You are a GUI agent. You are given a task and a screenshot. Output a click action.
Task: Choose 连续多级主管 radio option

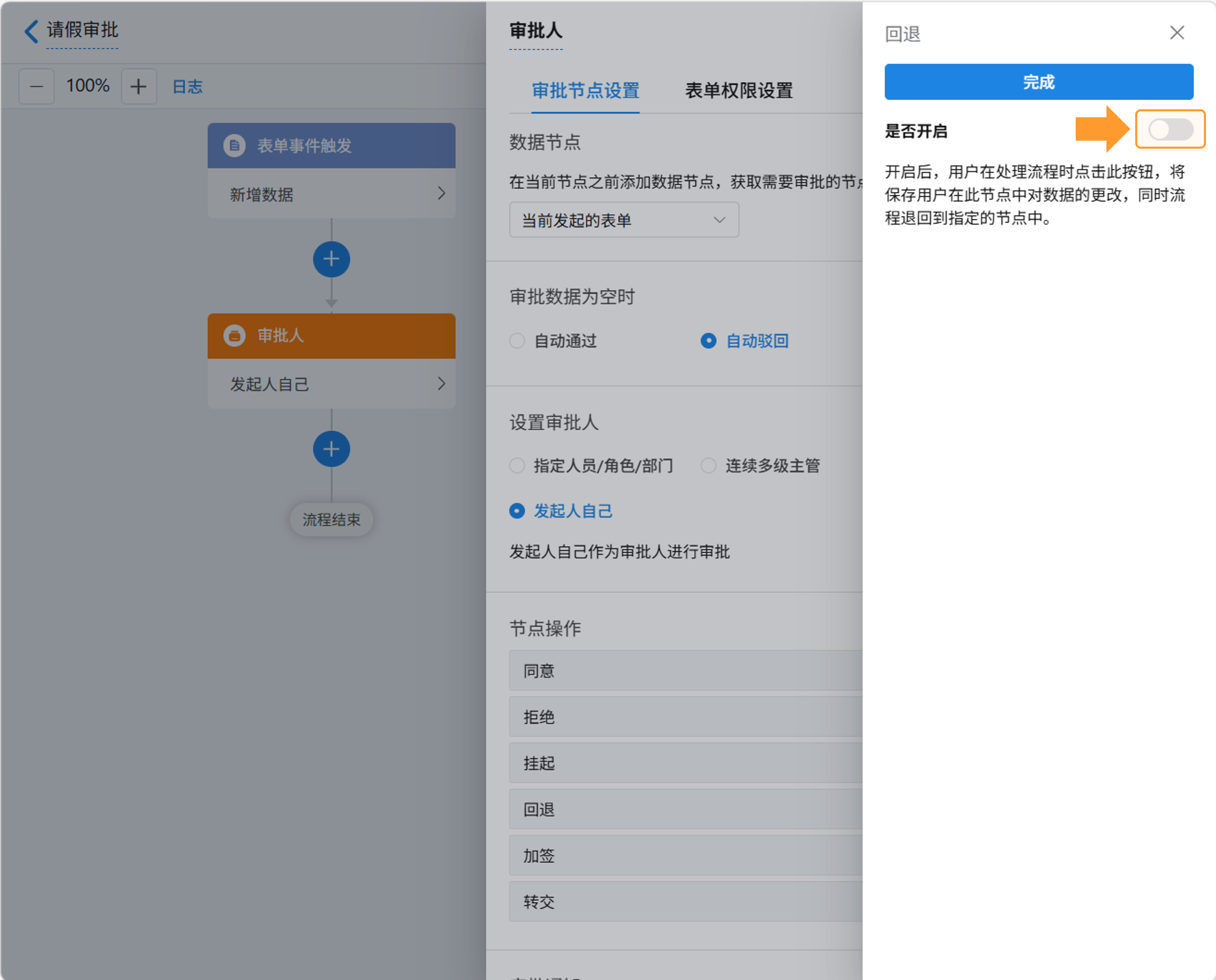(x=708, y=466)
